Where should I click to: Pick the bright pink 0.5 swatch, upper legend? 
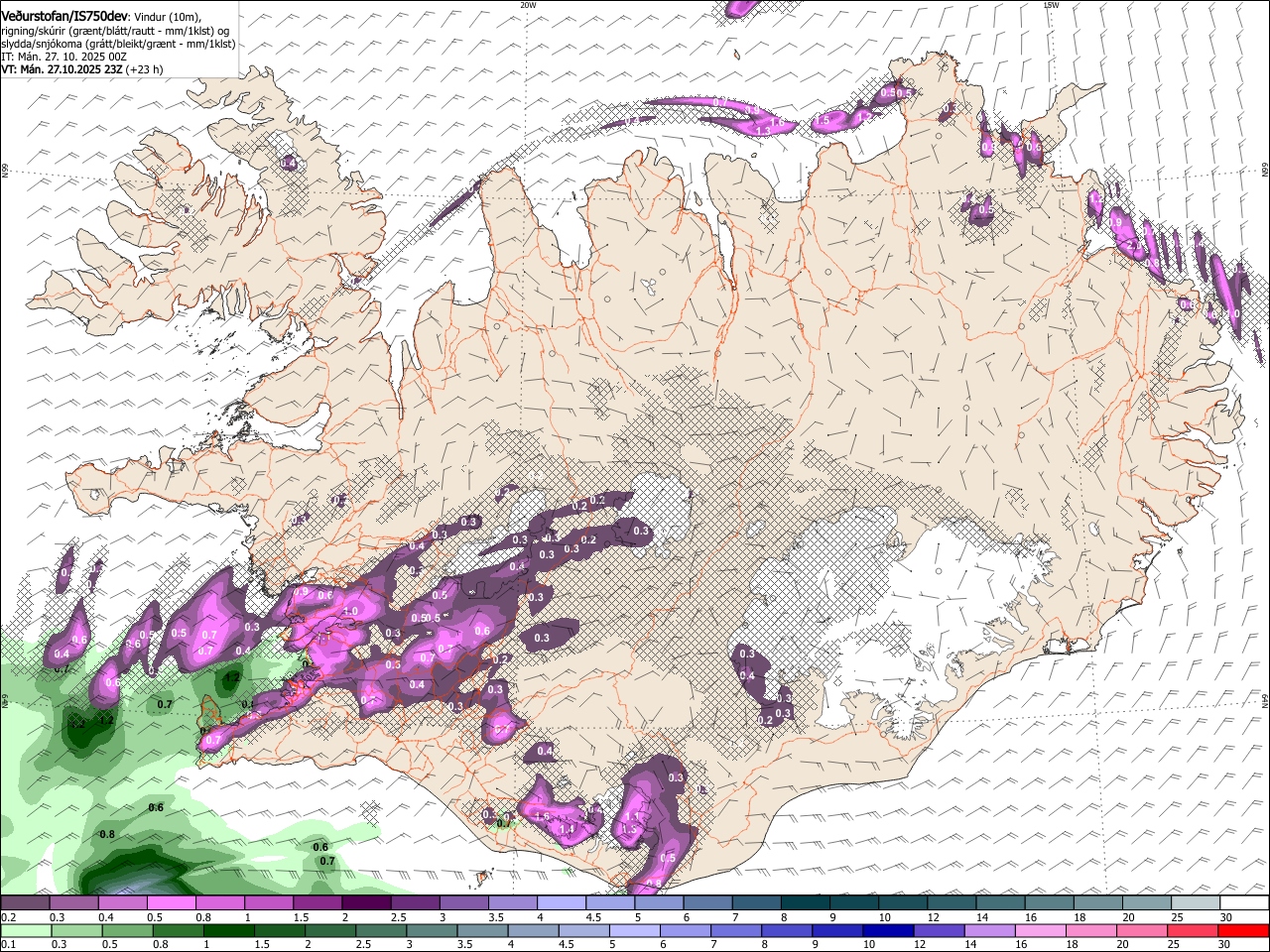[171, 903]
